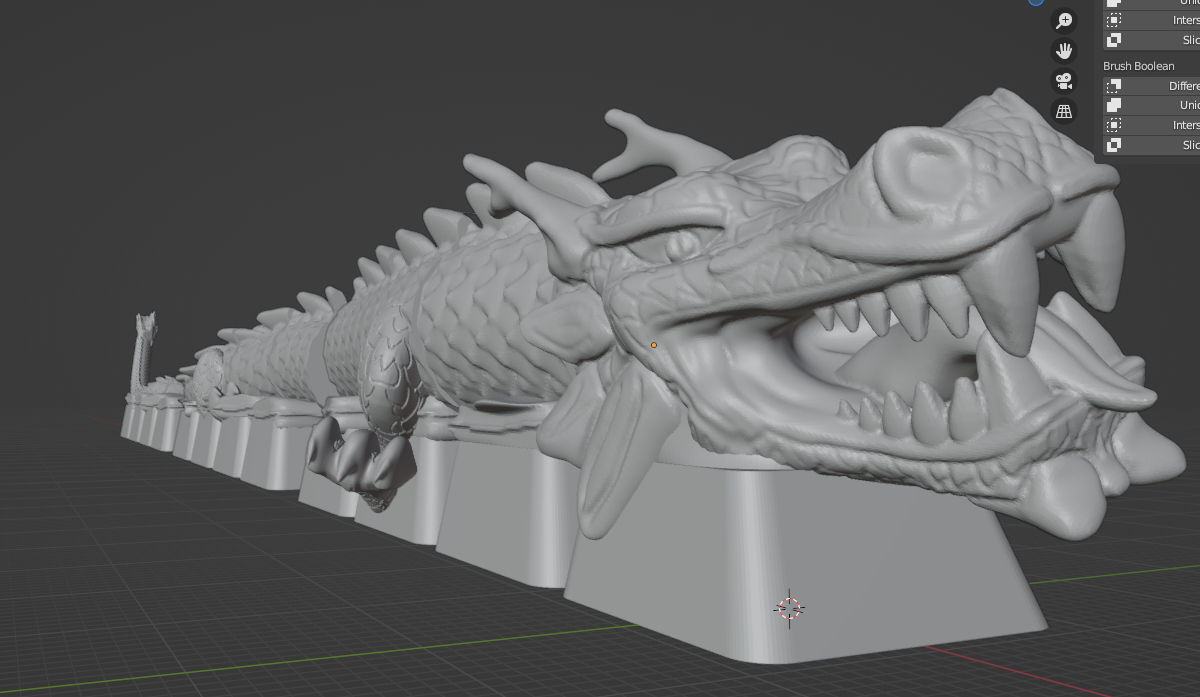Switch perspective/orthographic with the grid icon
The height and width of the screenshot is (697, 1200).
[x=1064, y=111]
